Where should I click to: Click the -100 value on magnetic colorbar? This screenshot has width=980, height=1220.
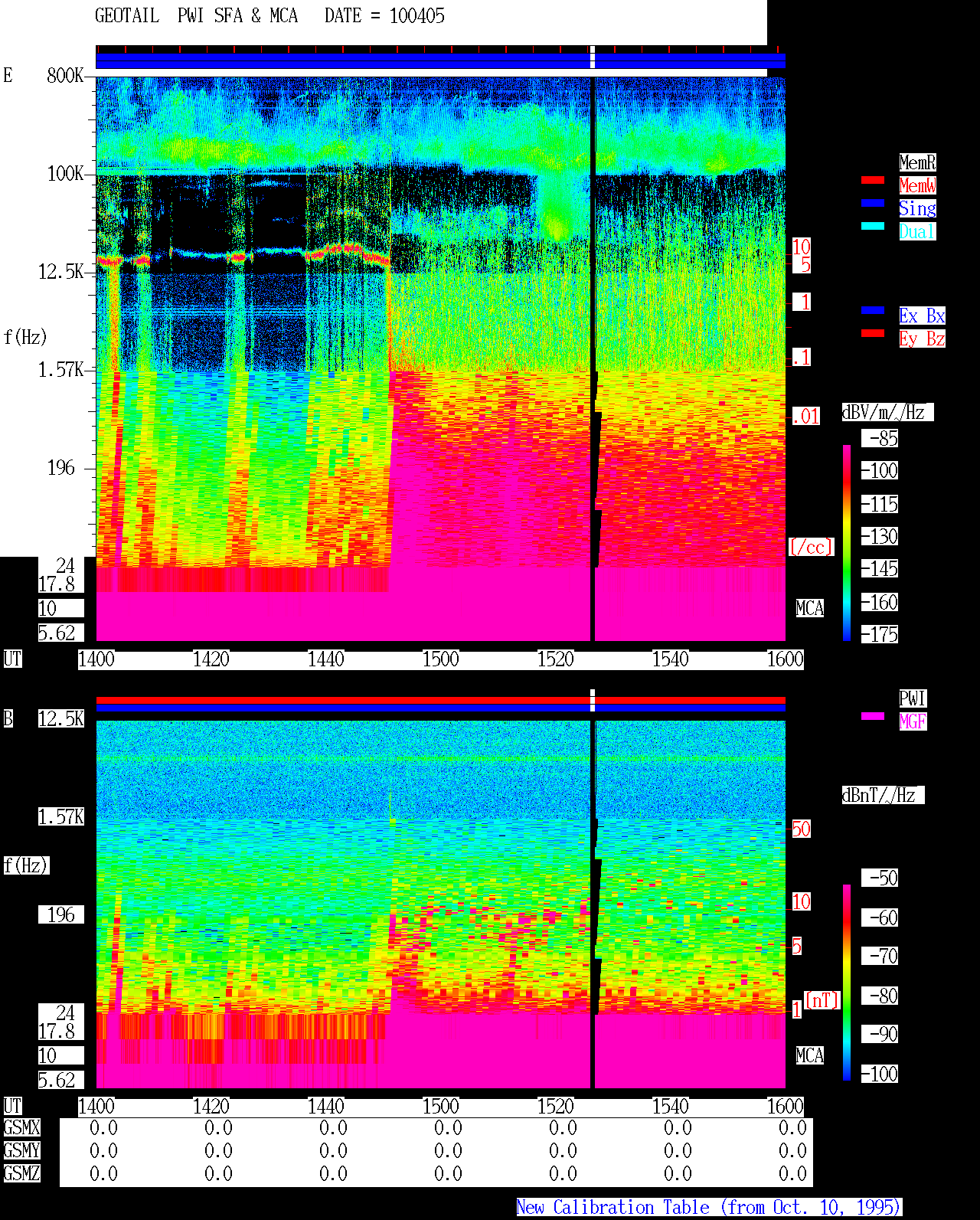880,1074
